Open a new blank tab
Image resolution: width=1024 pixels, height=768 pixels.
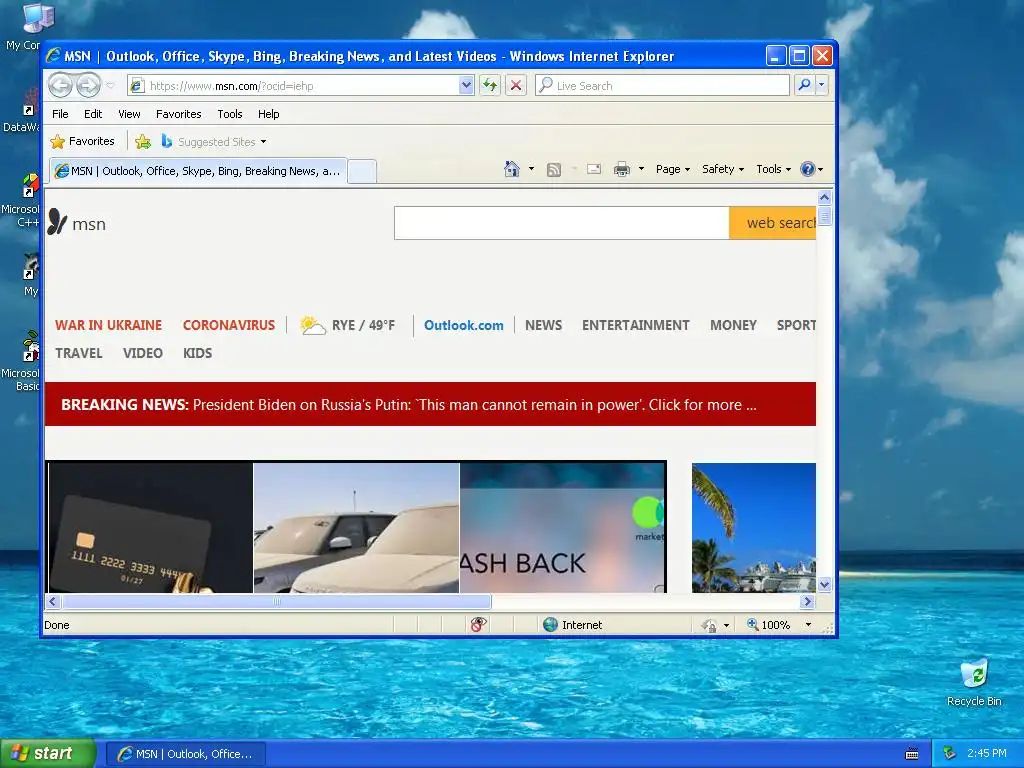[362, 171]
